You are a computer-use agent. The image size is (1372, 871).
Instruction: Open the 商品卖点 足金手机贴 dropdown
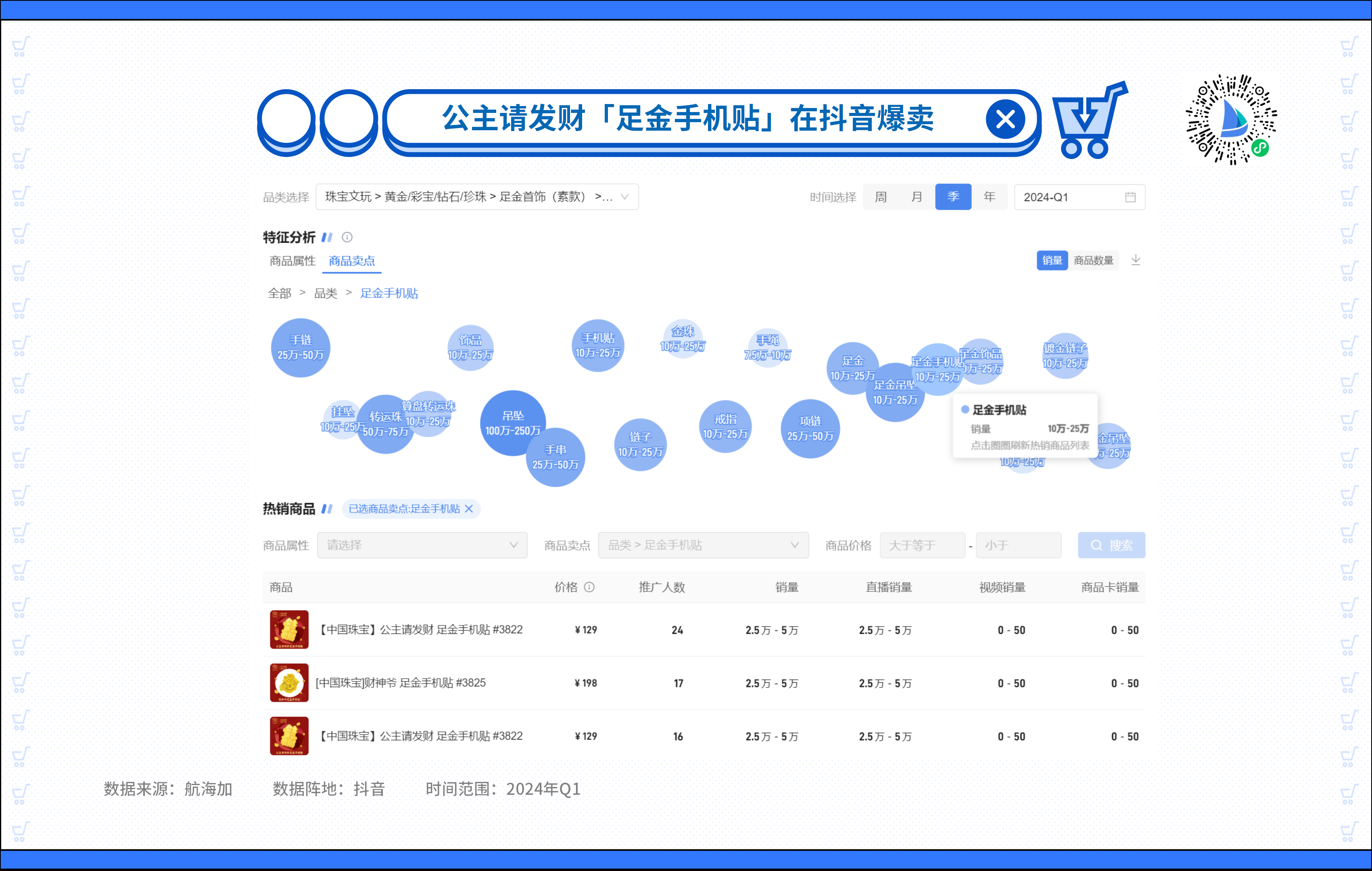703,545
